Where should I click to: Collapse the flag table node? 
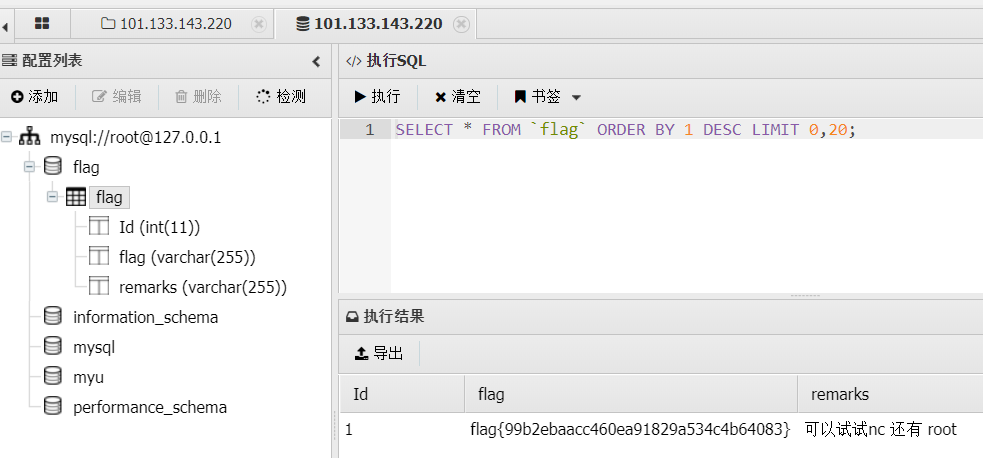53,197
